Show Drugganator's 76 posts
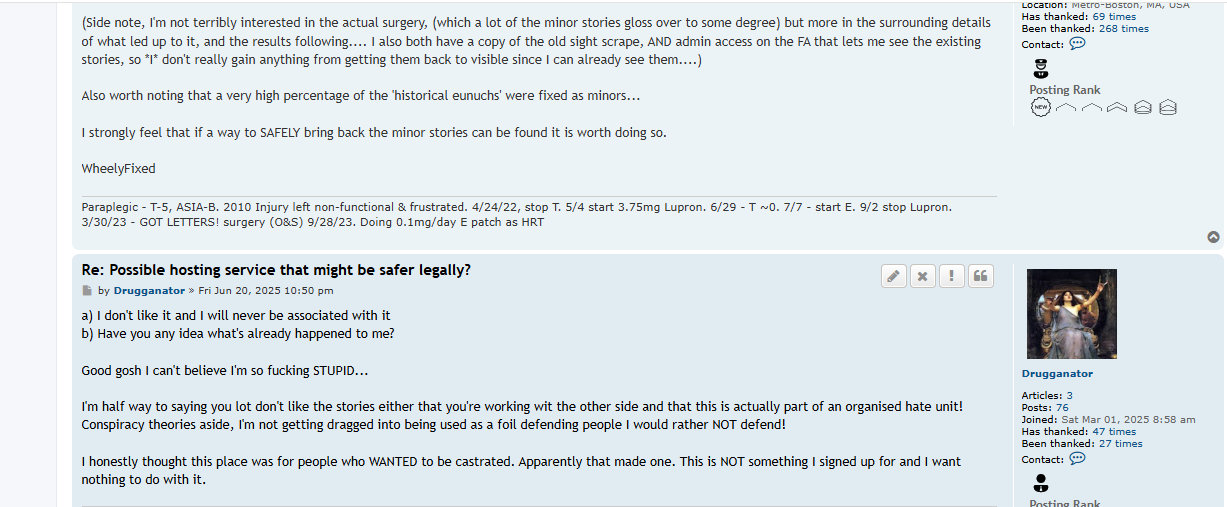 pyautogui.click(x=1062, y=408)
